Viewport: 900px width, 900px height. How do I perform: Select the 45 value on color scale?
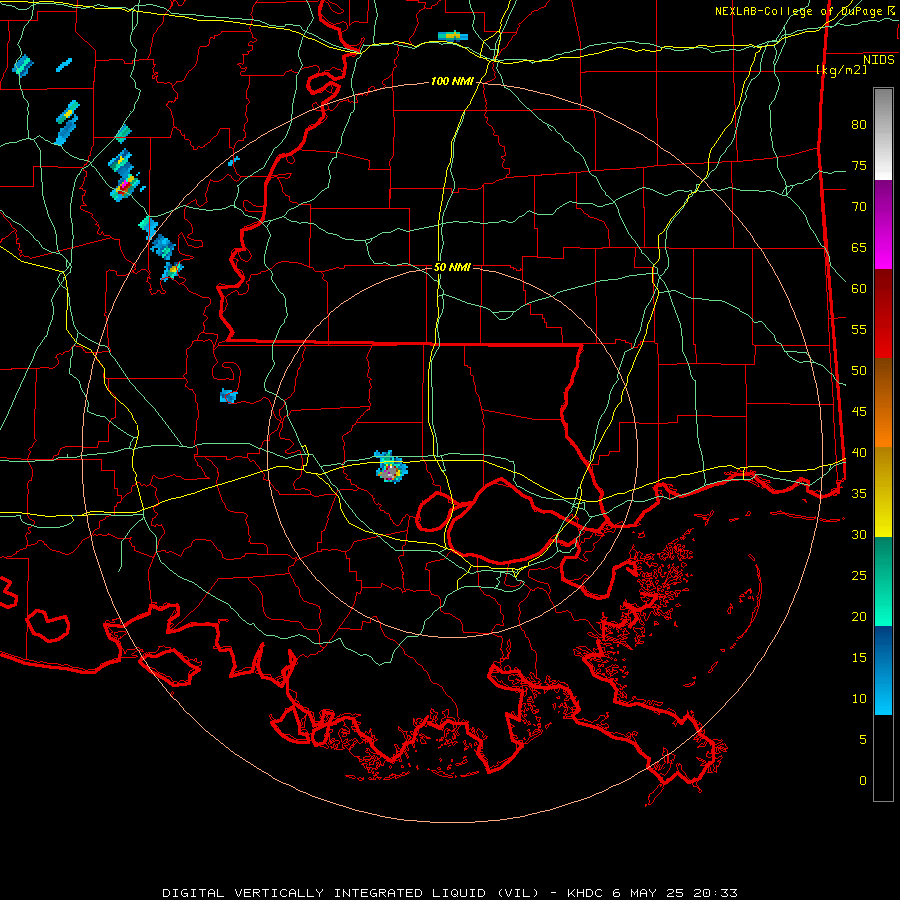pos(859,412)
